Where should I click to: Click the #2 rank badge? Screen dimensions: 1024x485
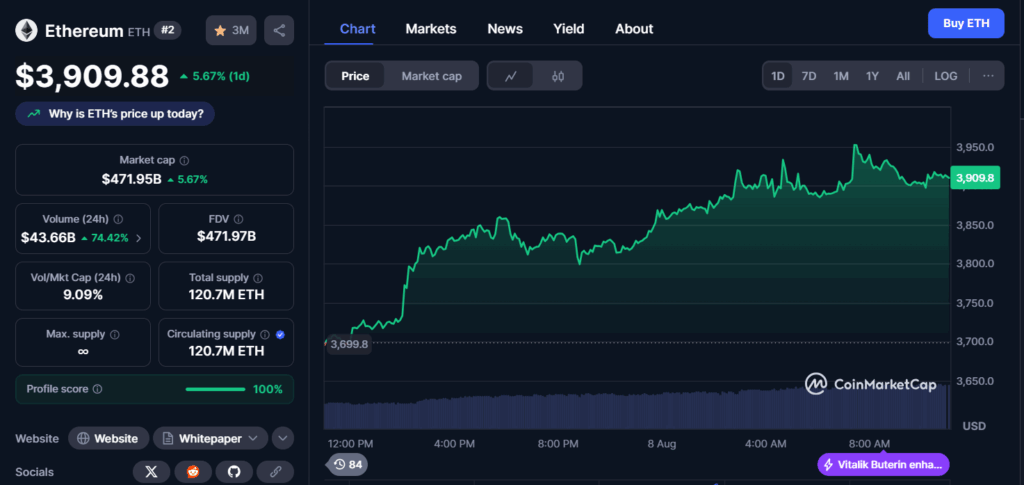coord(168,30)
